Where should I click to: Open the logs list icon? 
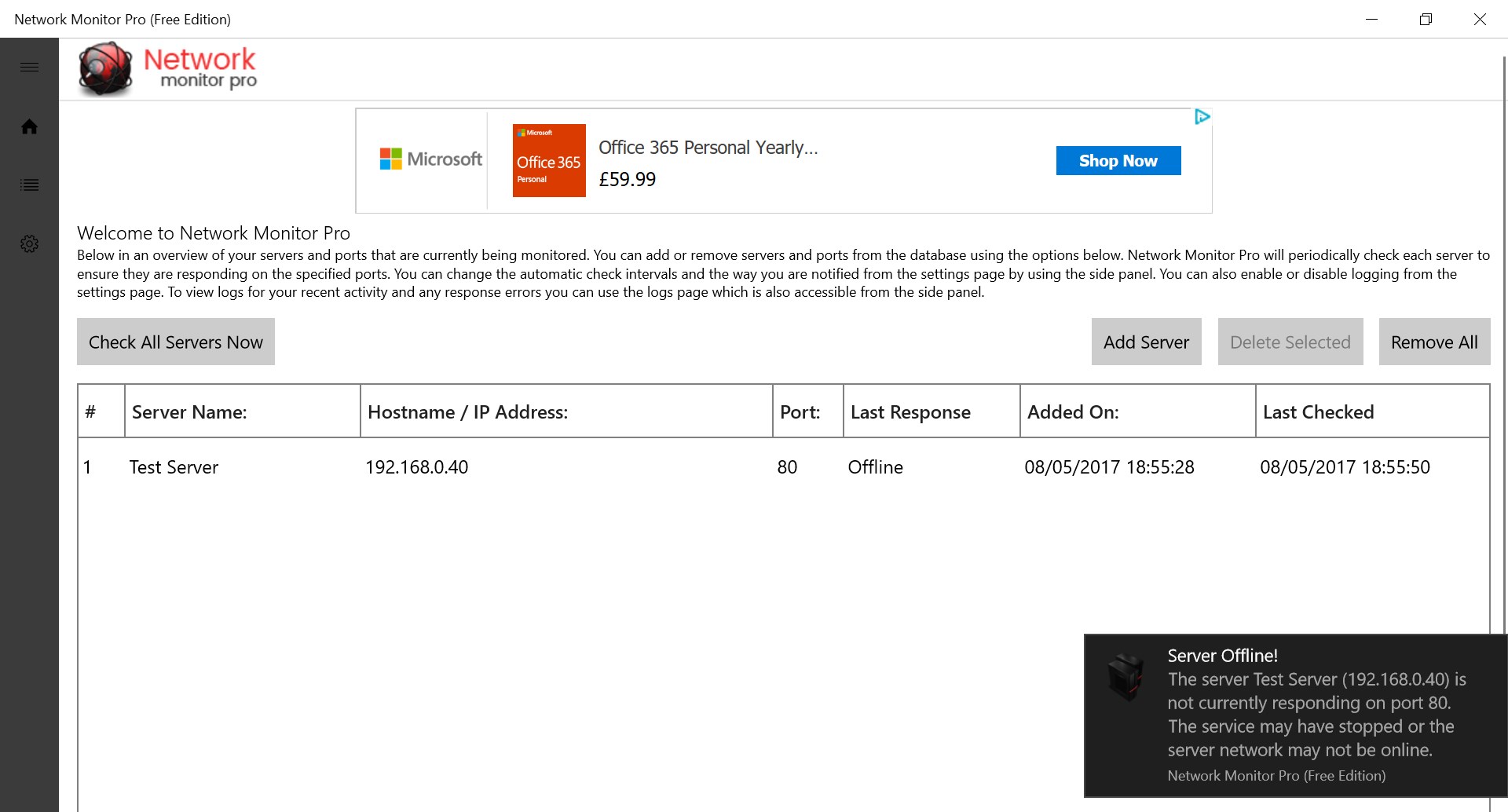(x=29, y=185)
